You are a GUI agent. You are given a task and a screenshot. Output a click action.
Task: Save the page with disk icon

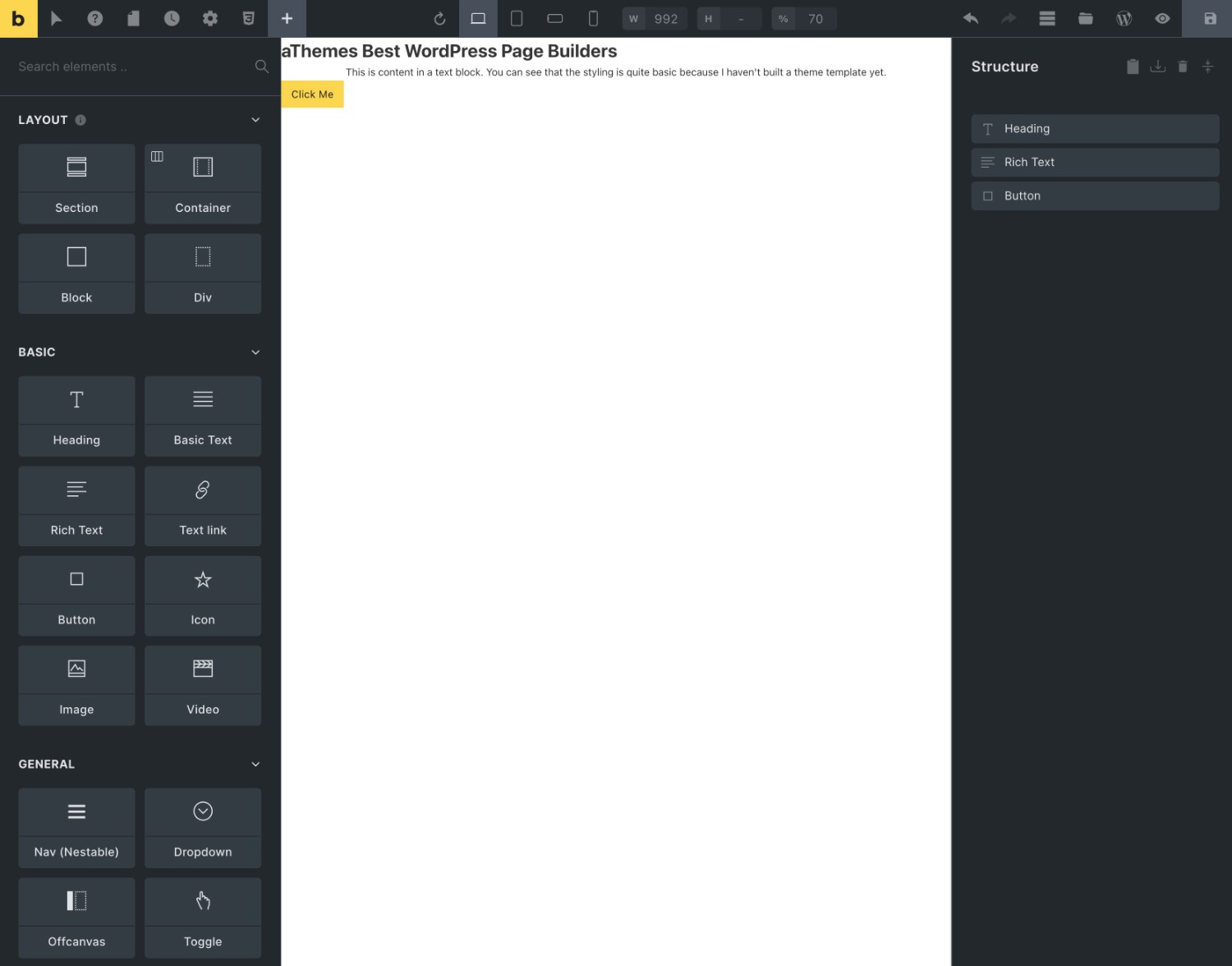click(1210, 18)
